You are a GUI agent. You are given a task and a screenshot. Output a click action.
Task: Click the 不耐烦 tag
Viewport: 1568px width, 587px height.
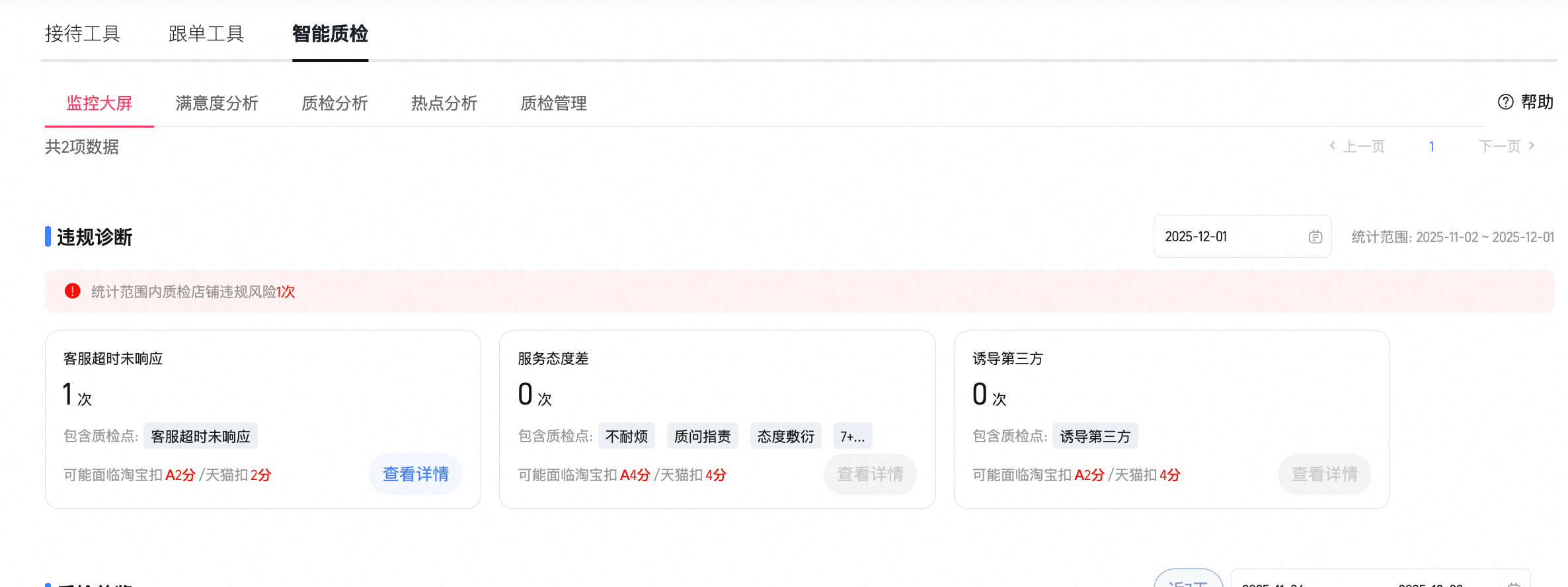click(x=627, y=436)
